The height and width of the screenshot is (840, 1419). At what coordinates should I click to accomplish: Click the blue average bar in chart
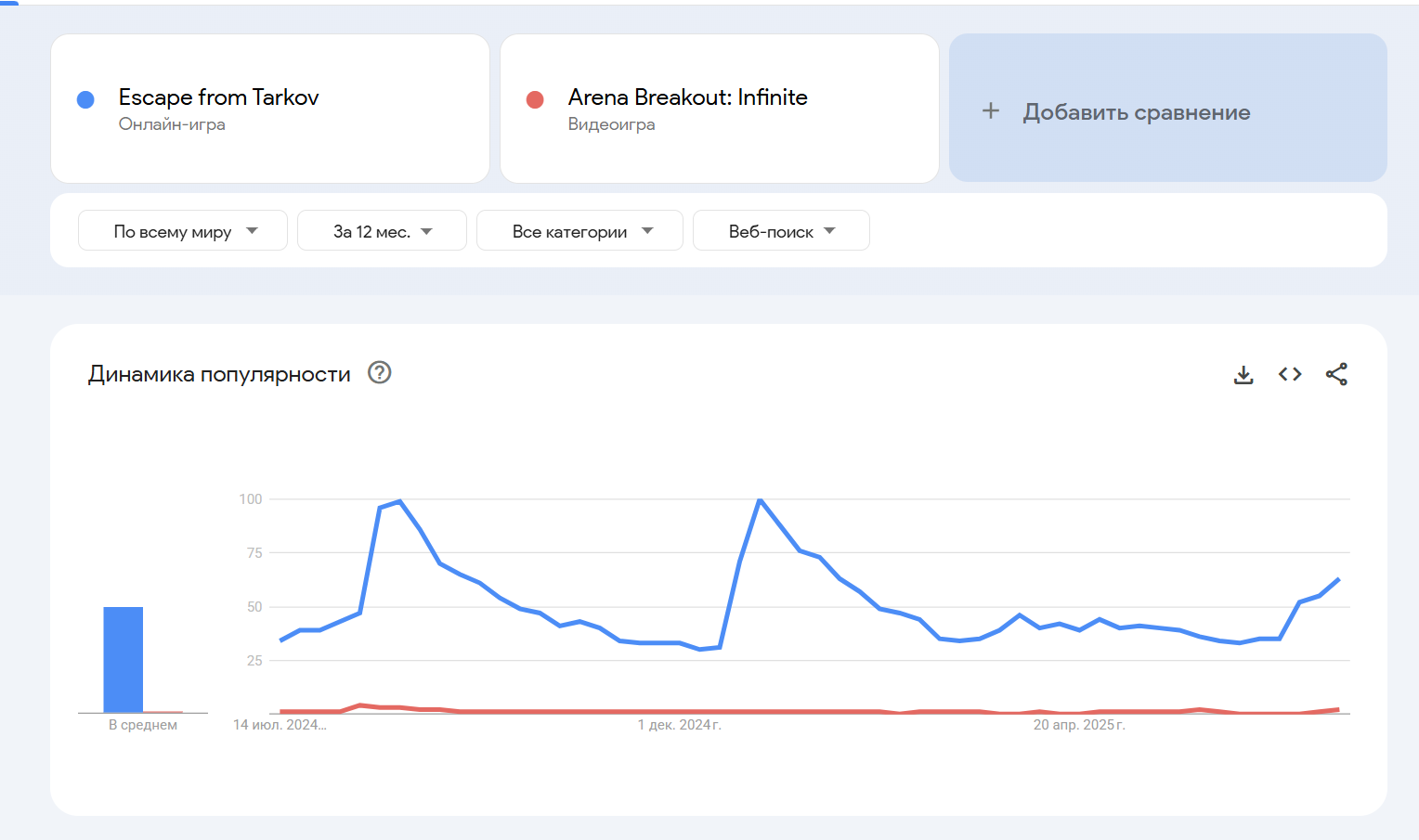pyautogui.click(x=124, y=659)
